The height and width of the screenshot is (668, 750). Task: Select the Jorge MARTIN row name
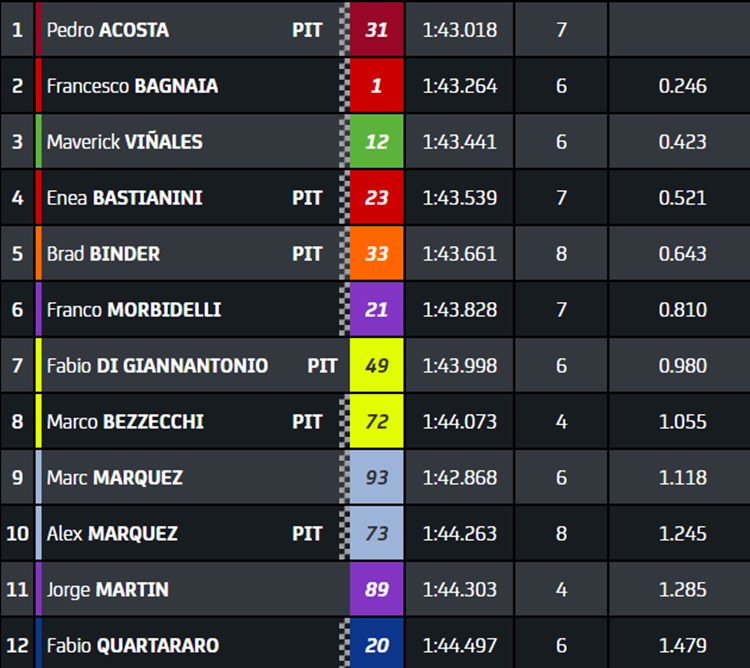108,589
